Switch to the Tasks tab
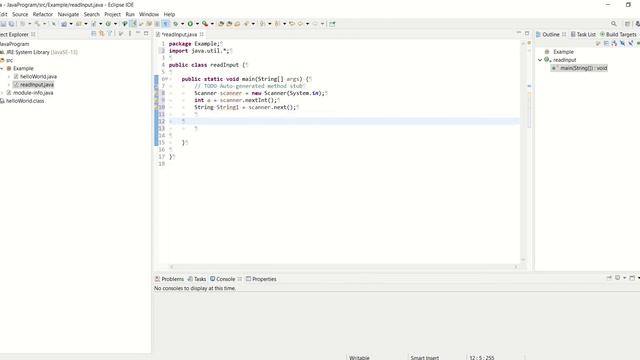This screenshot has height=360, width=640. point(197,279)
